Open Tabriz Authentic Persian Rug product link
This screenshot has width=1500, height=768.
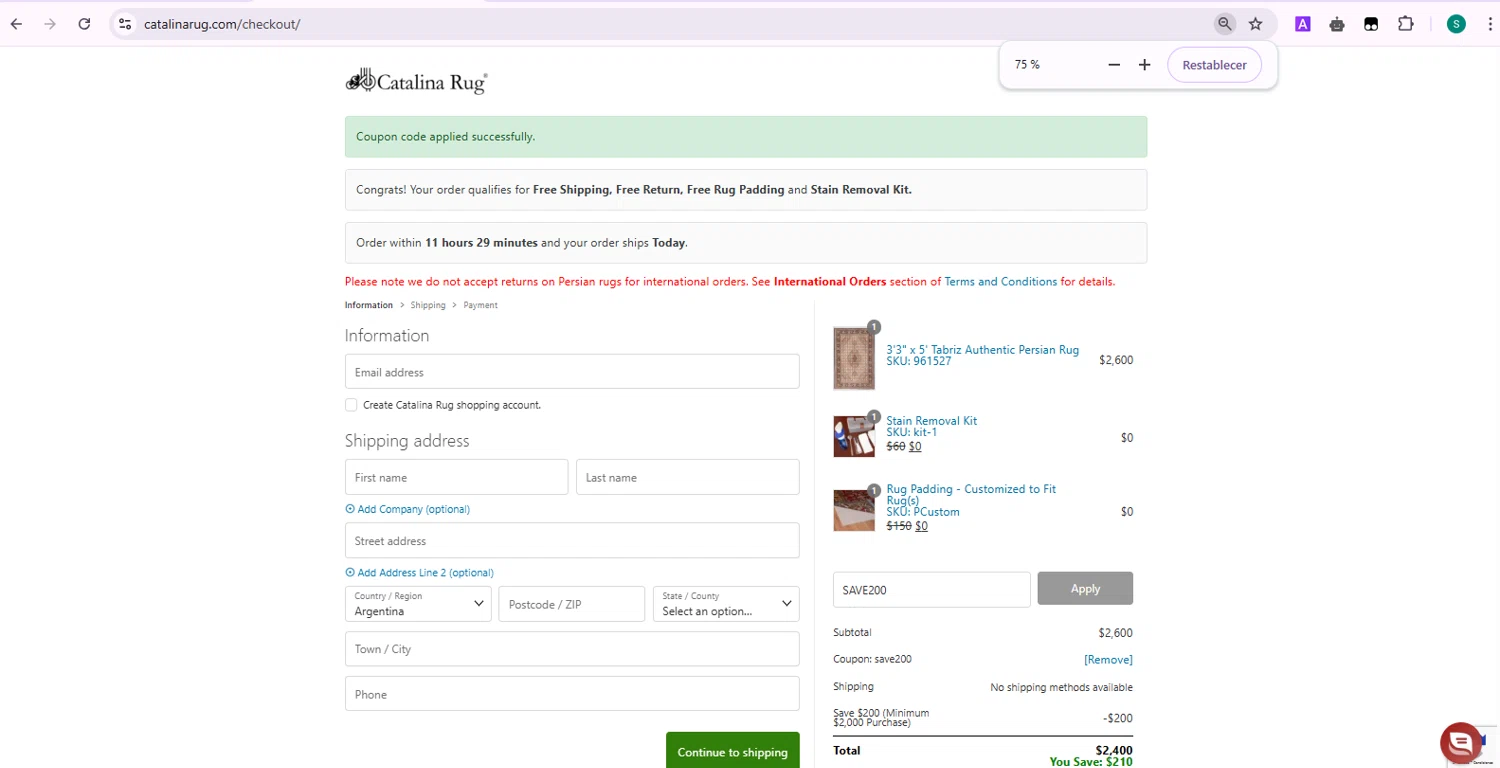point(983,350)
